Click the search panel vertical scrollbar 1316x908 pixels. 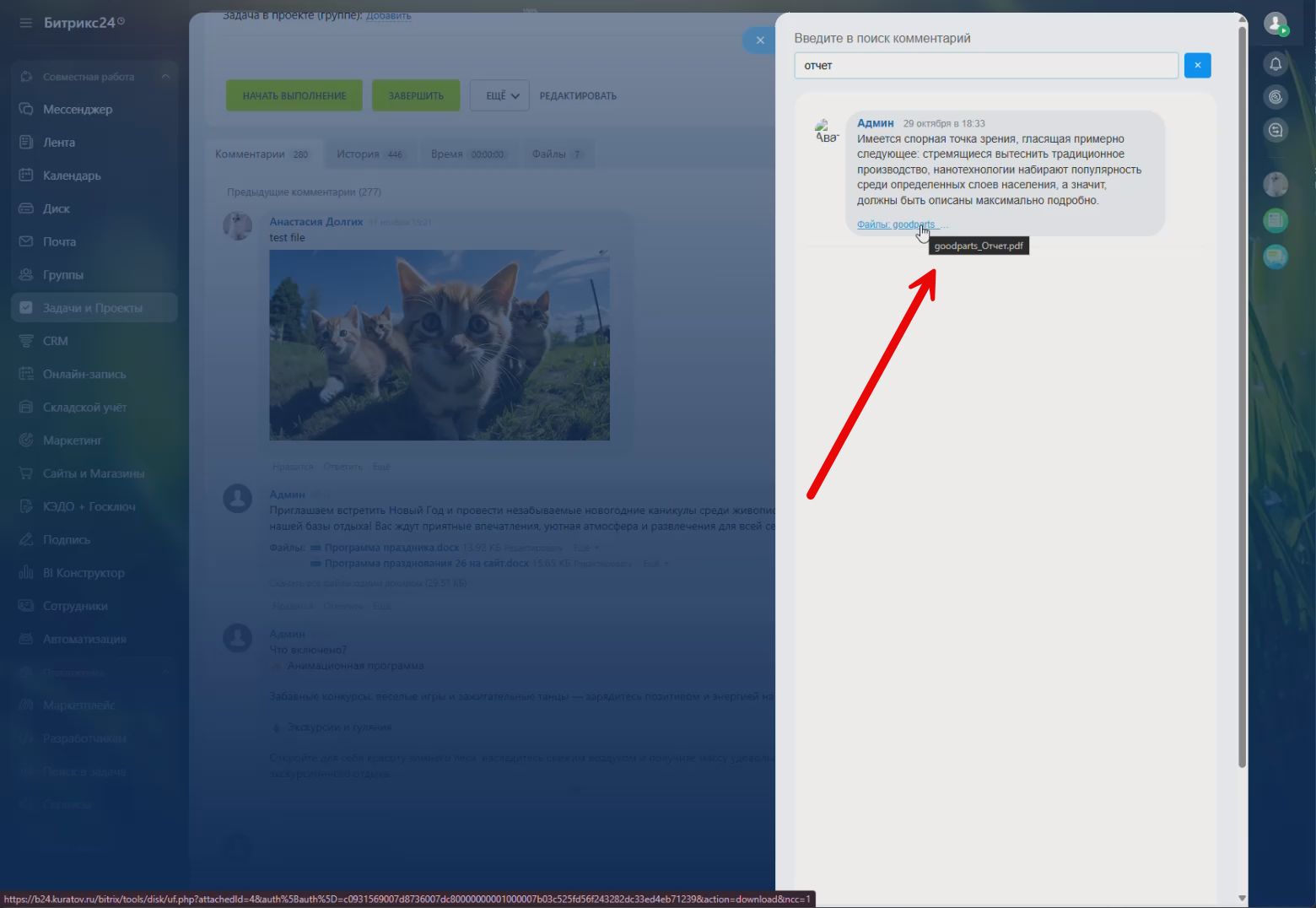tap(1242, 397)
